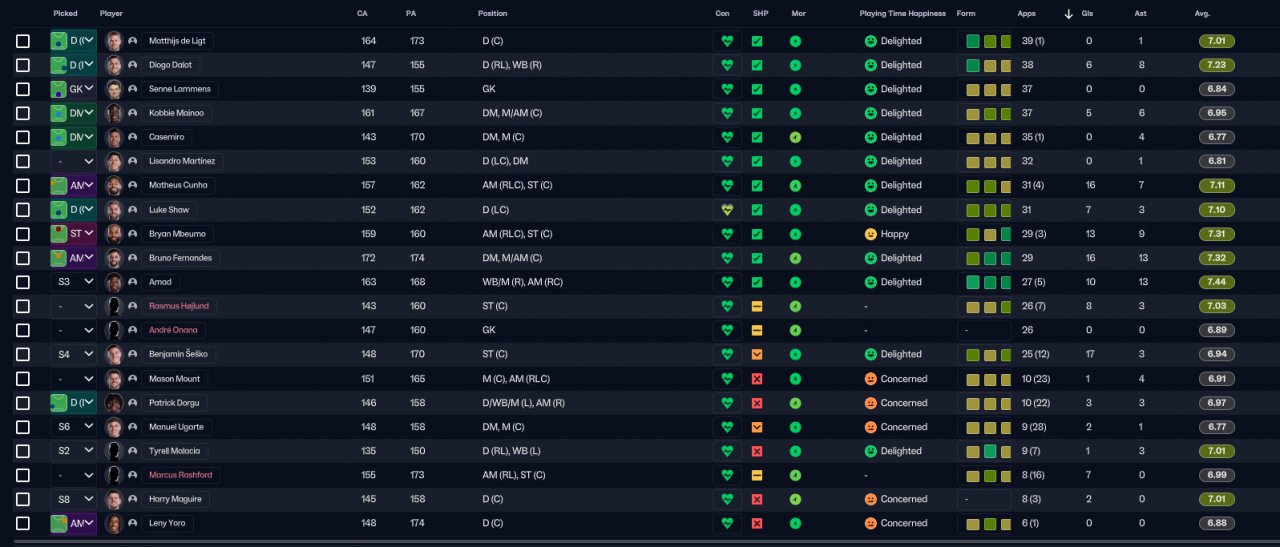
Task: Click the info icon next to Casemiro
Action: 132,137
